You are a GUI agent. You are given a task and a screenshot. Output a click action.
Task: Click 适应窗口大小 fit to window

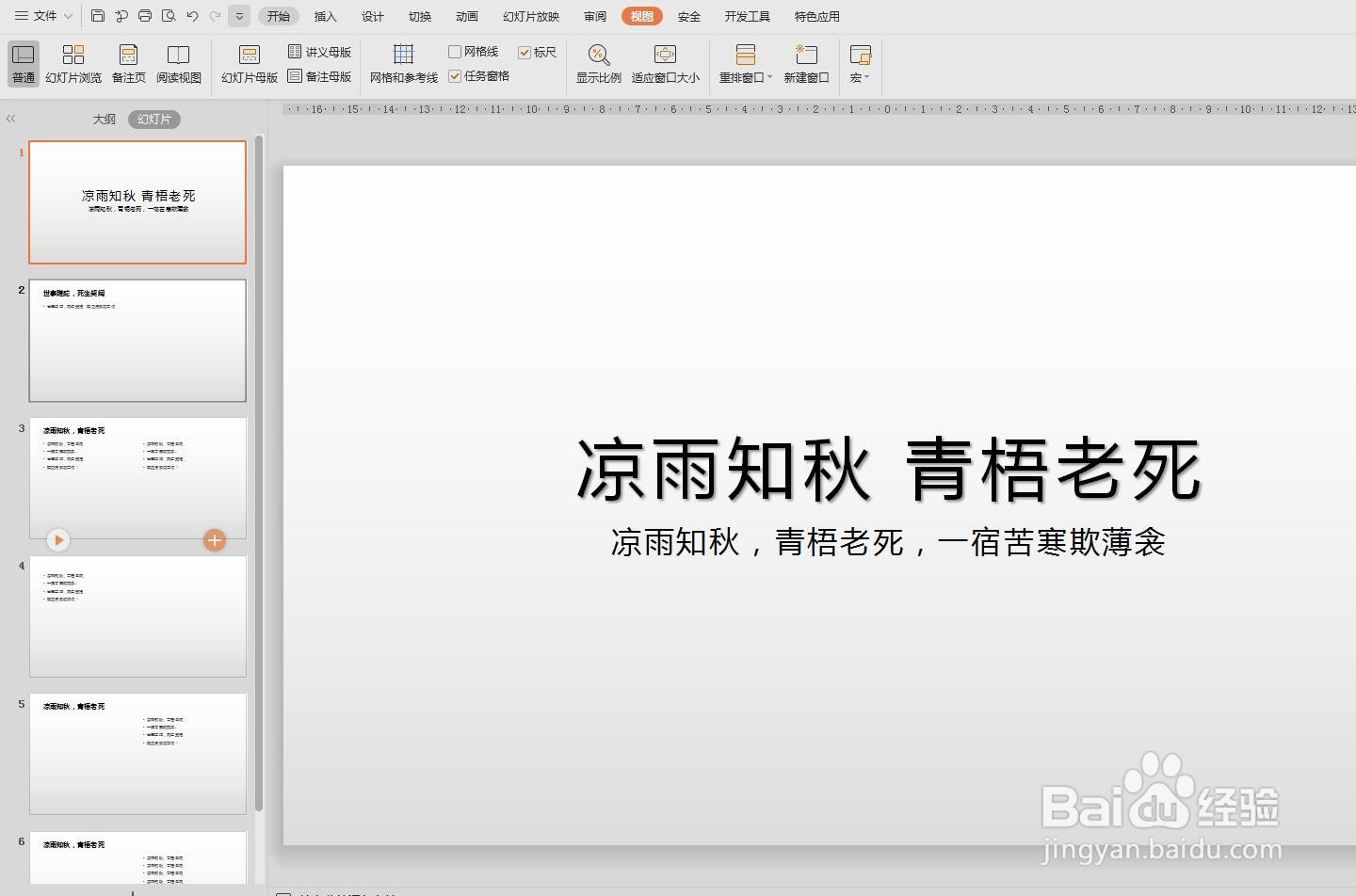(666, 64)
